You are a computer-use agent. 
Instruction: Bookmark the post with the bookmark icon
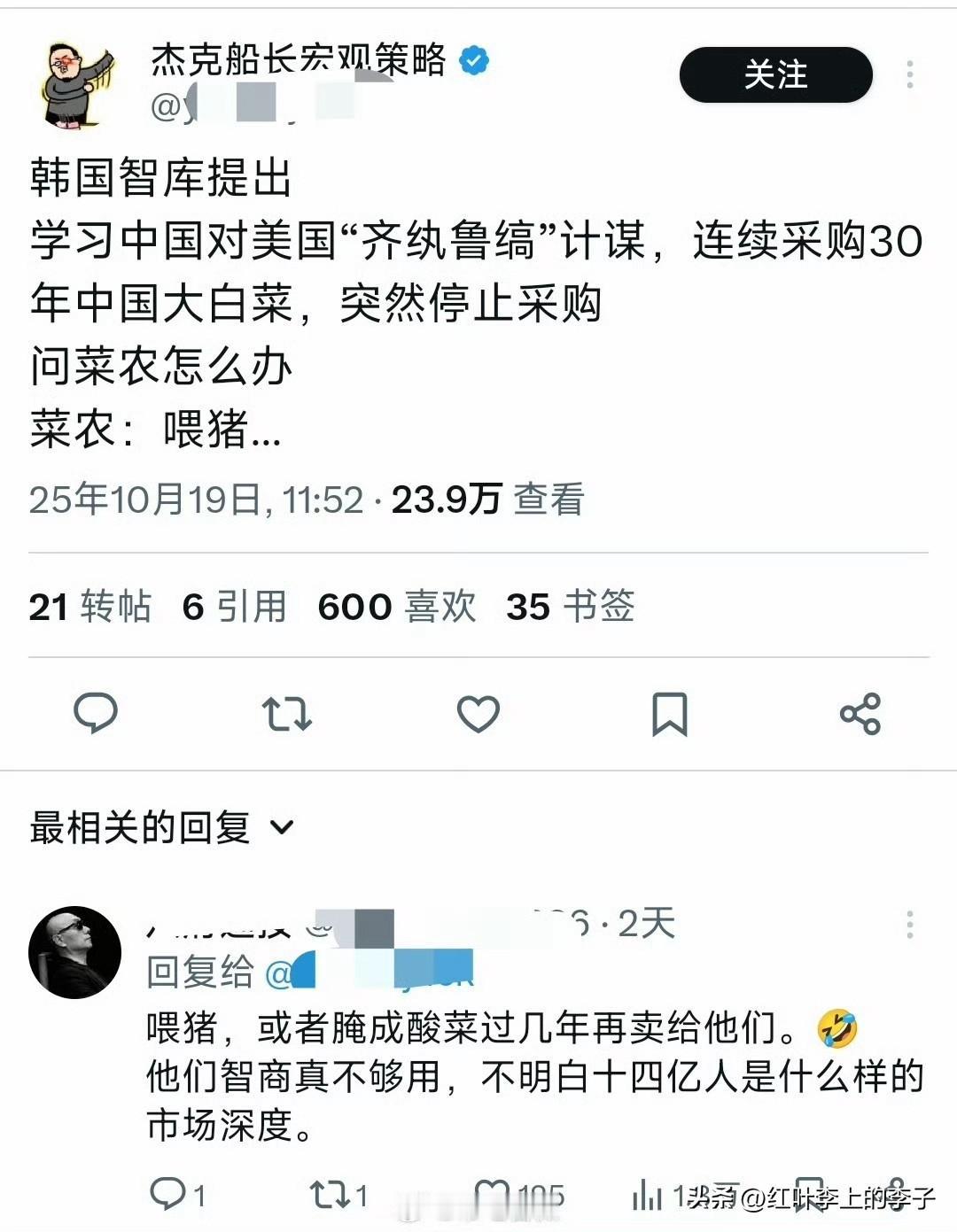(669, 714)
